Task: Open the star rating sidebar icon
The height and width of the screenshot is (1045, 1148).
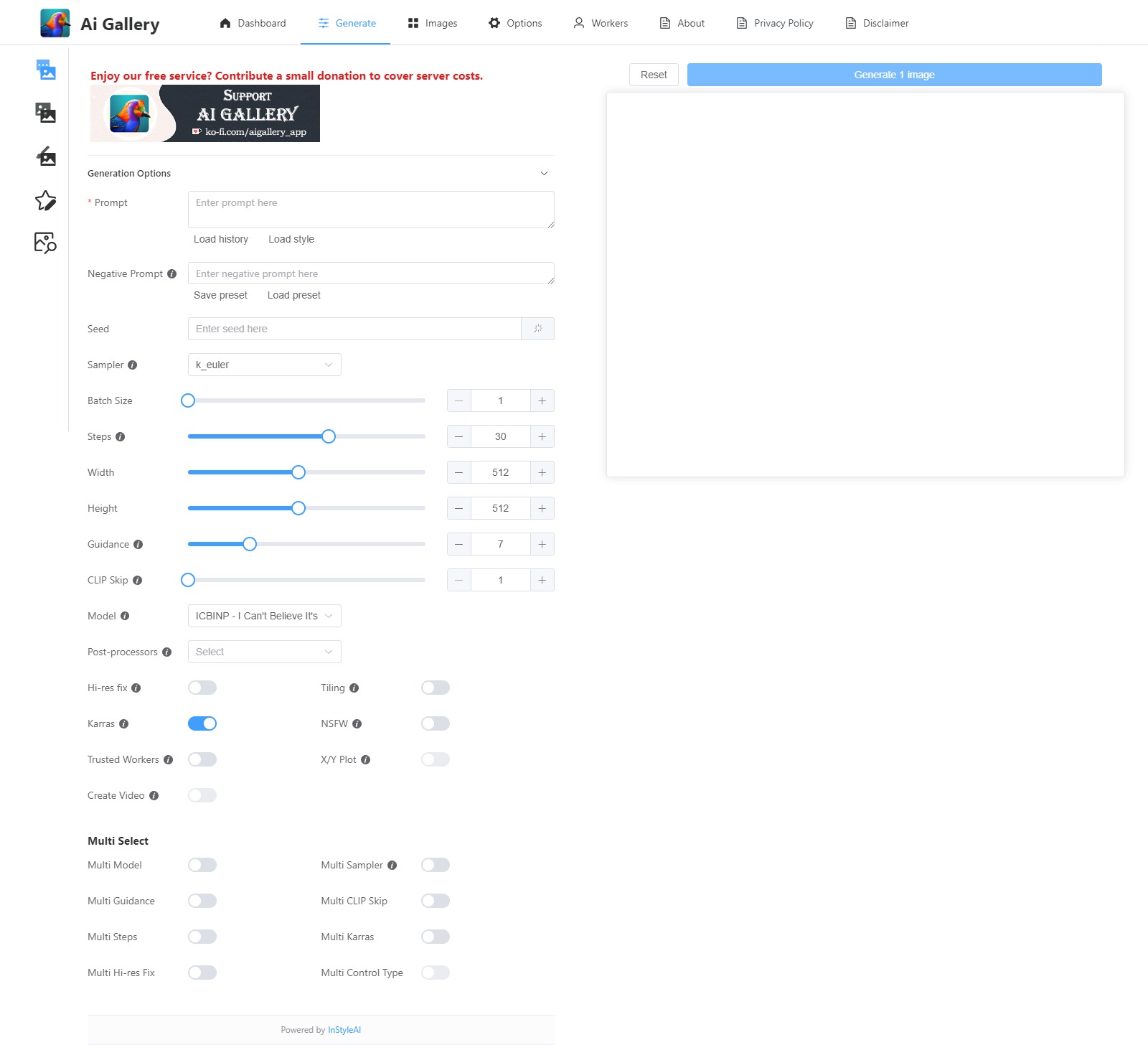Action: click(46, 200)
